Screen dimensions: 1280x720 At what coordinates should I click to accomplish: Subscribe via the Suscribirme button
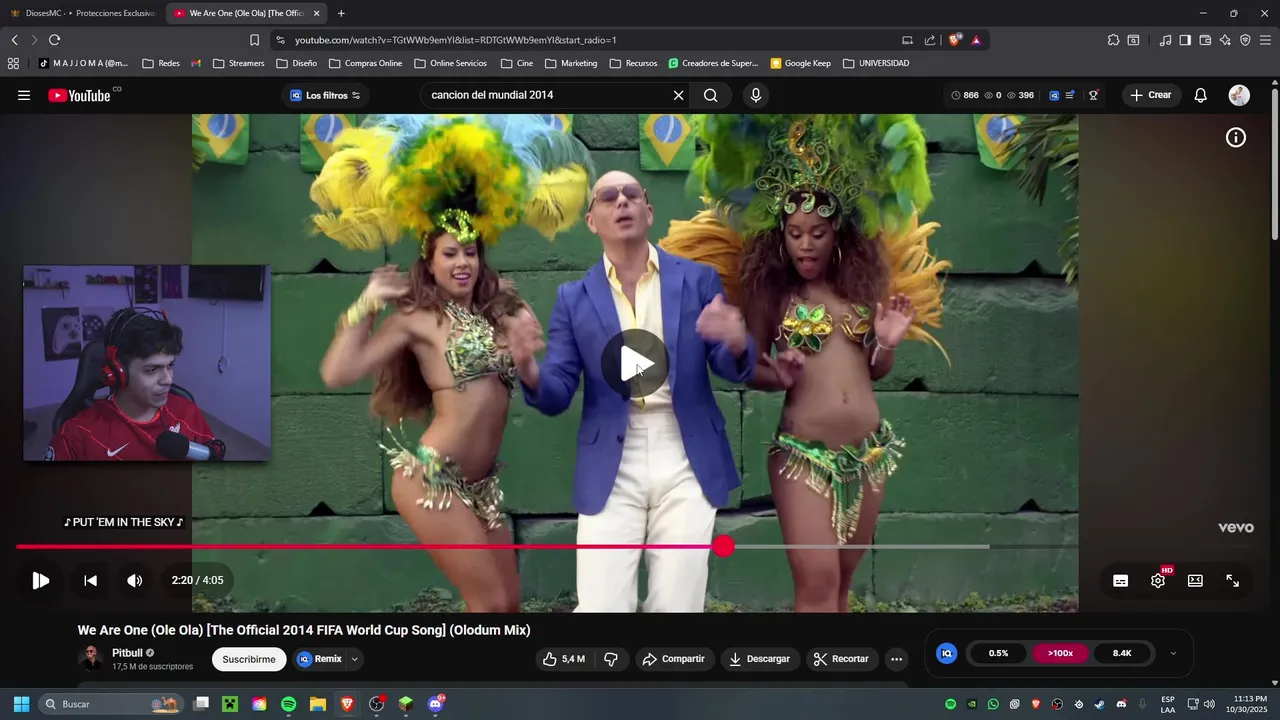click(249, 659)
